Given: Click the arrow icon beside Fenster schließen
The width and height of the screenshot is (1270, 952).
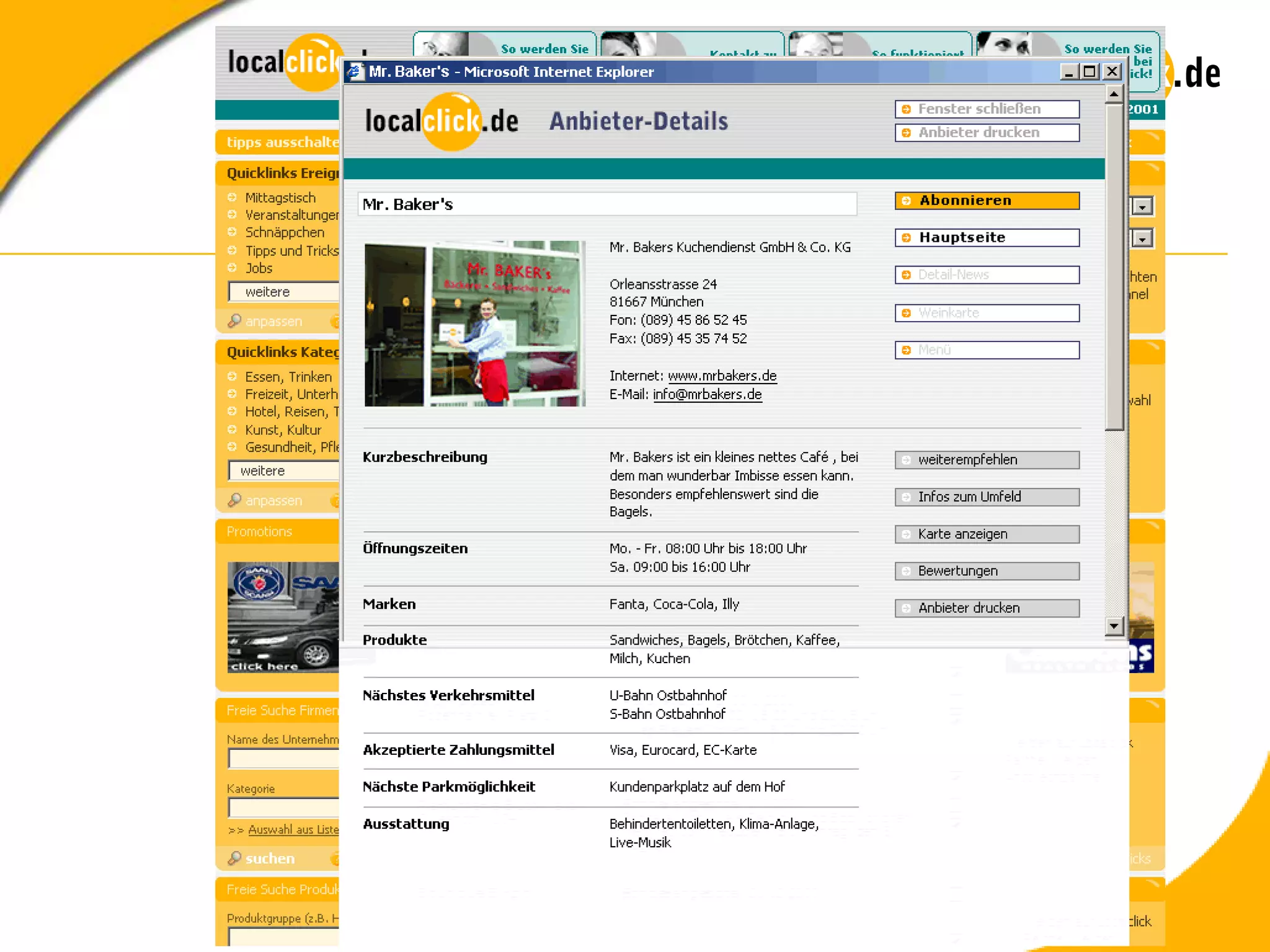Looking at the screenshot, I should click(x=906, y=109).
